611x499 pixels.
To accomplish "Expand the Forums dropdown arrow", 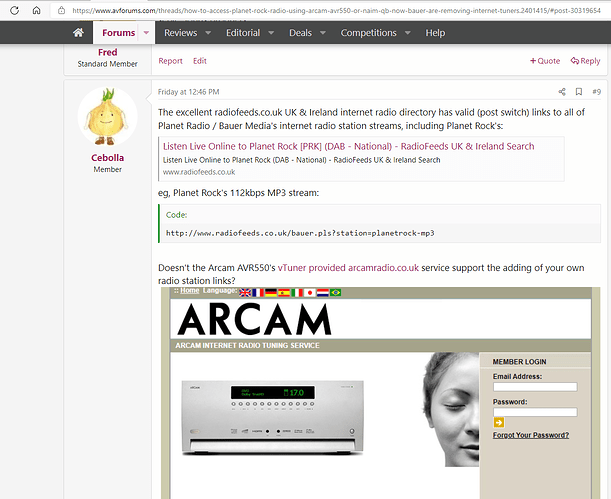I will point(147,33).
